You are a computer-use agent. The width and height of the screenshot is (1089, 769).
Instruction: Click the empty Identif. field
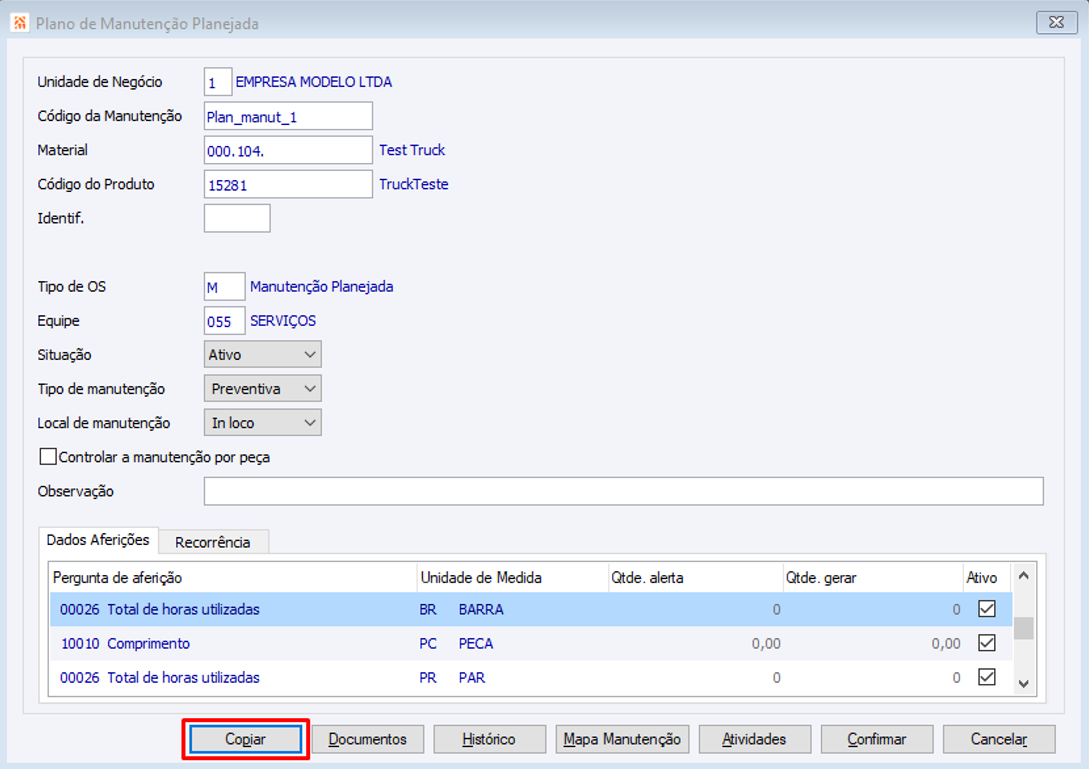[237, 218]
